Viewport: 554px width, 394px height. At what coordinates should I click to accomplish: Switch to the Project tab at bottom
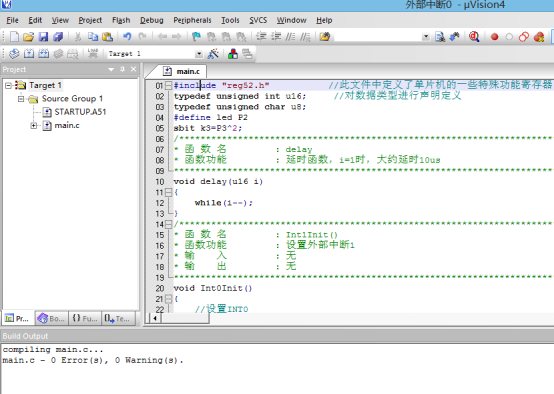pyautogui.click(x=18, y=319)
